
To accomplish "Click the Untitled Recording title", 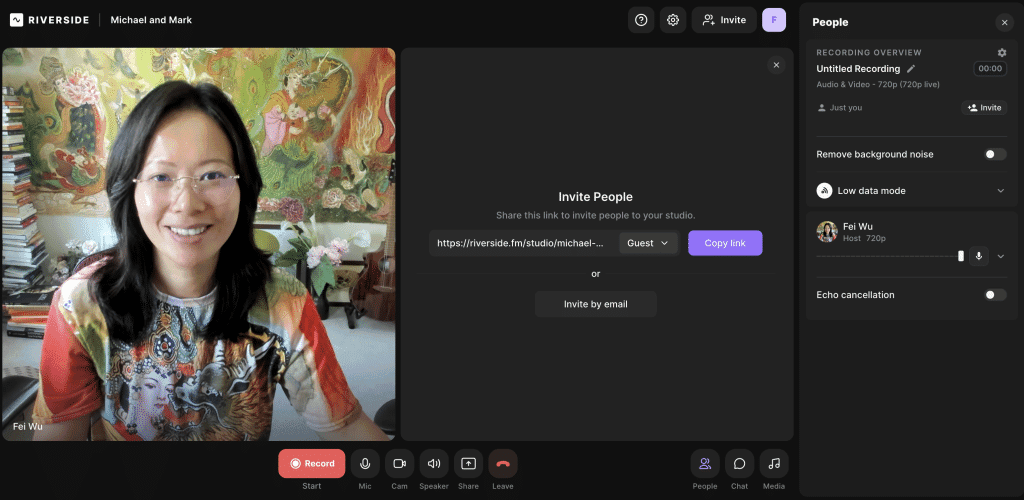I will coord(858,69).
